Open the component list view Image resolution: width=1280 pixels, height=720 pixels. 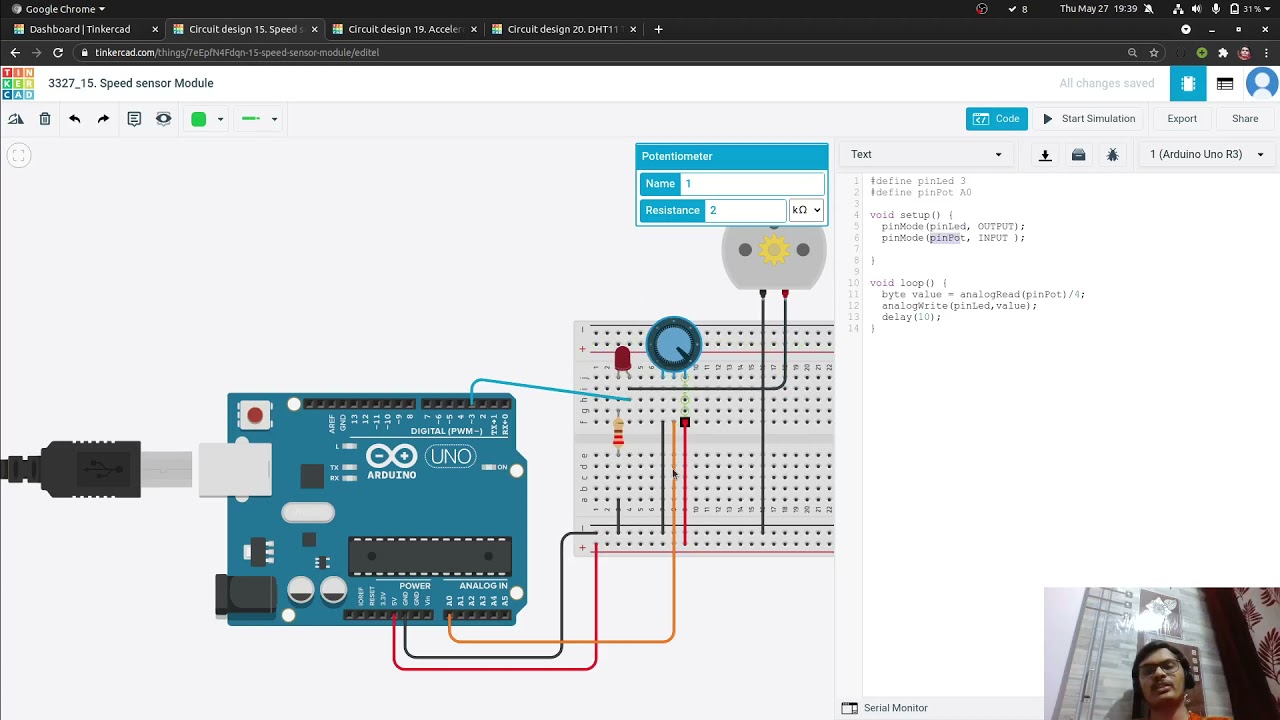(x=1225, y=84)
